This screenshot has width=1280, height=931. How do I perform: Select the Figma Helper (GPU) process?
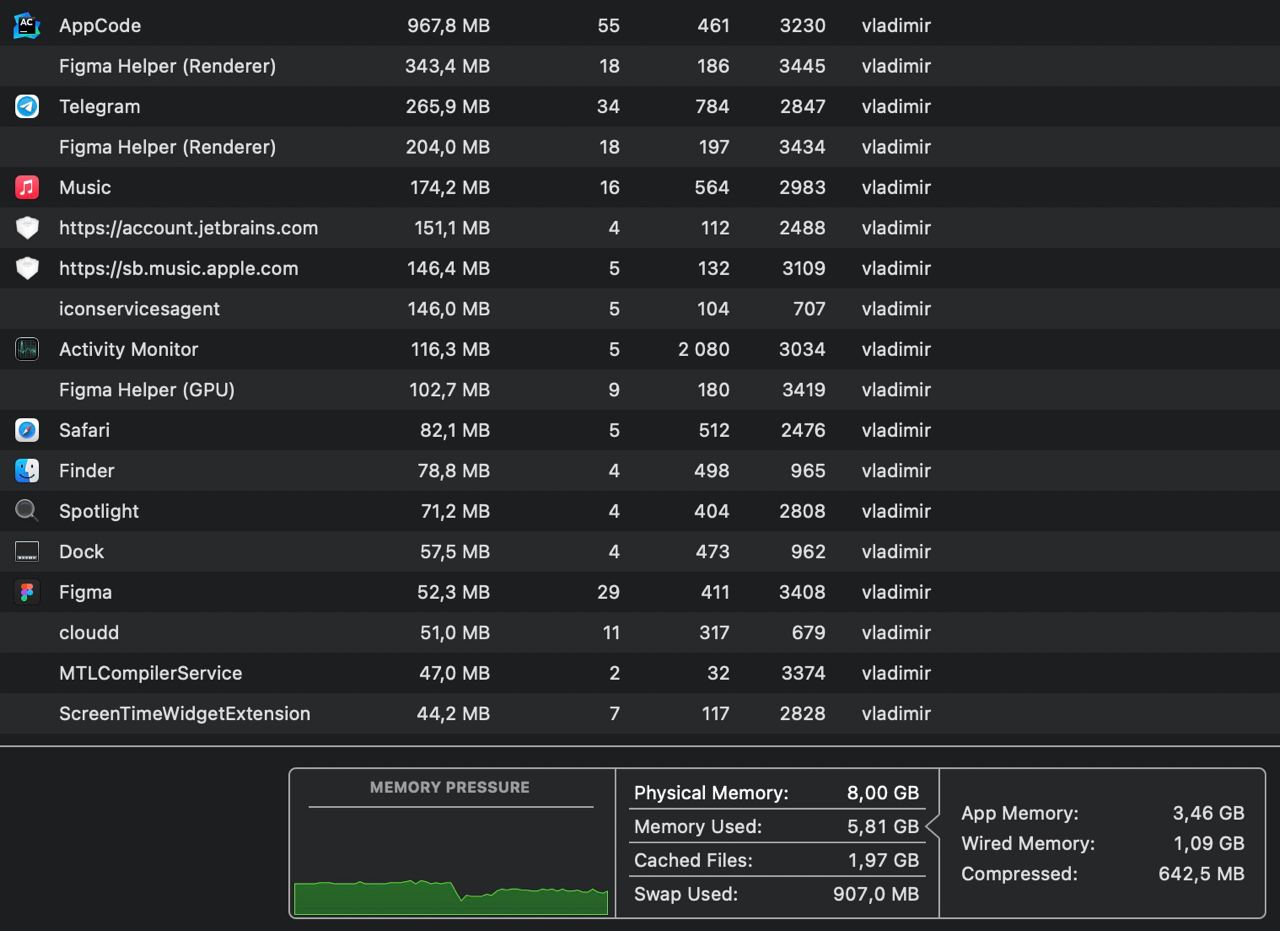[x=147, y=390]
